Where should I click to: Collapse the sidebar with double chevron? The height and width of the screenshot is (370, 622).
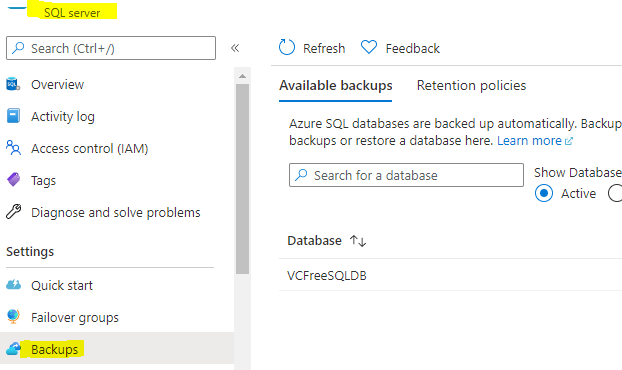[x=235, y=48]
